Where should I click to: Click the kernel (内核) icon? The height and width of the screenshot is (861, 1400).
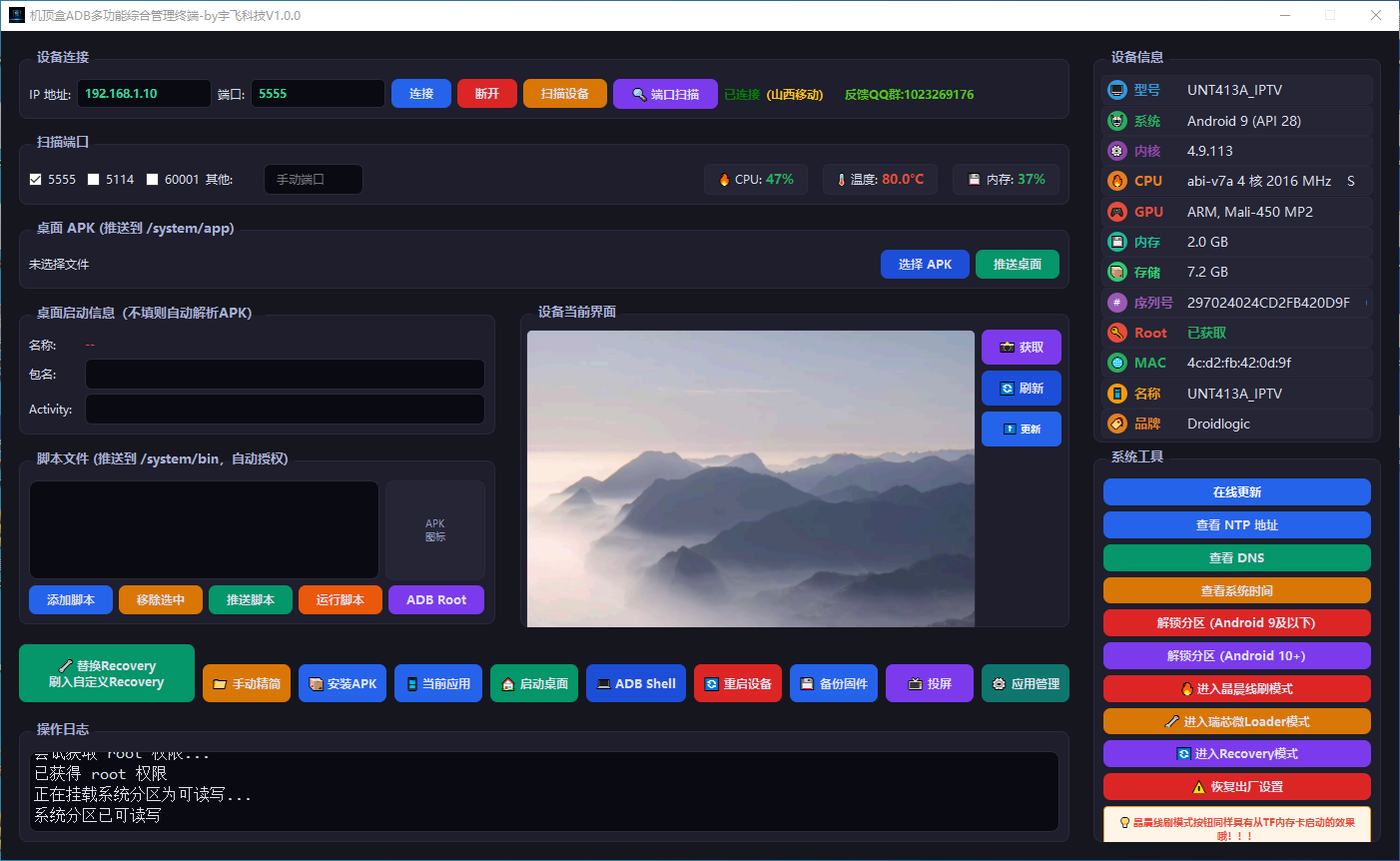1117,151
